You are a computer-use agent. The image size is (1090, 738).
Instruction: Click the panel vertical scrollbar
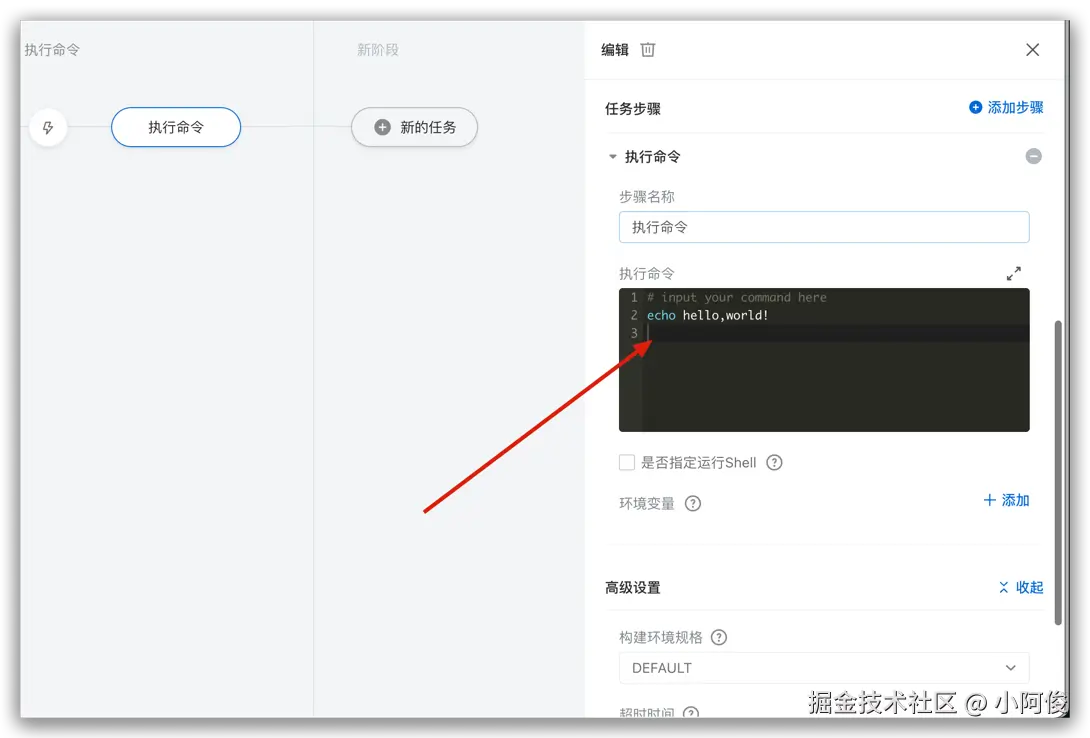tap(1058, 473)
